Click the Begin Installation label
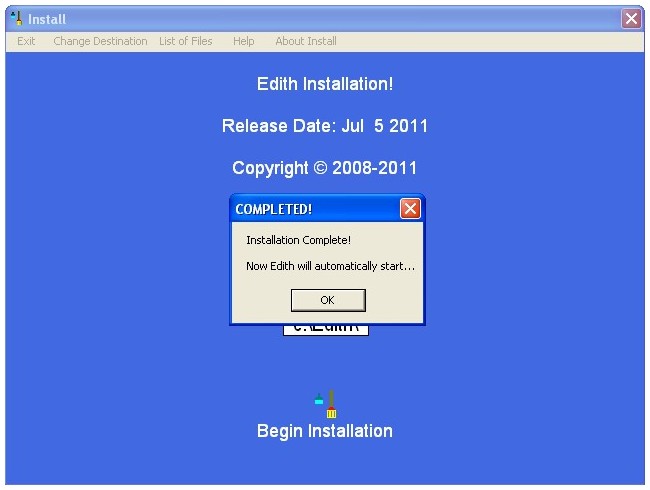The width and height of the screenshot is (650, 490). coord(325,431)
